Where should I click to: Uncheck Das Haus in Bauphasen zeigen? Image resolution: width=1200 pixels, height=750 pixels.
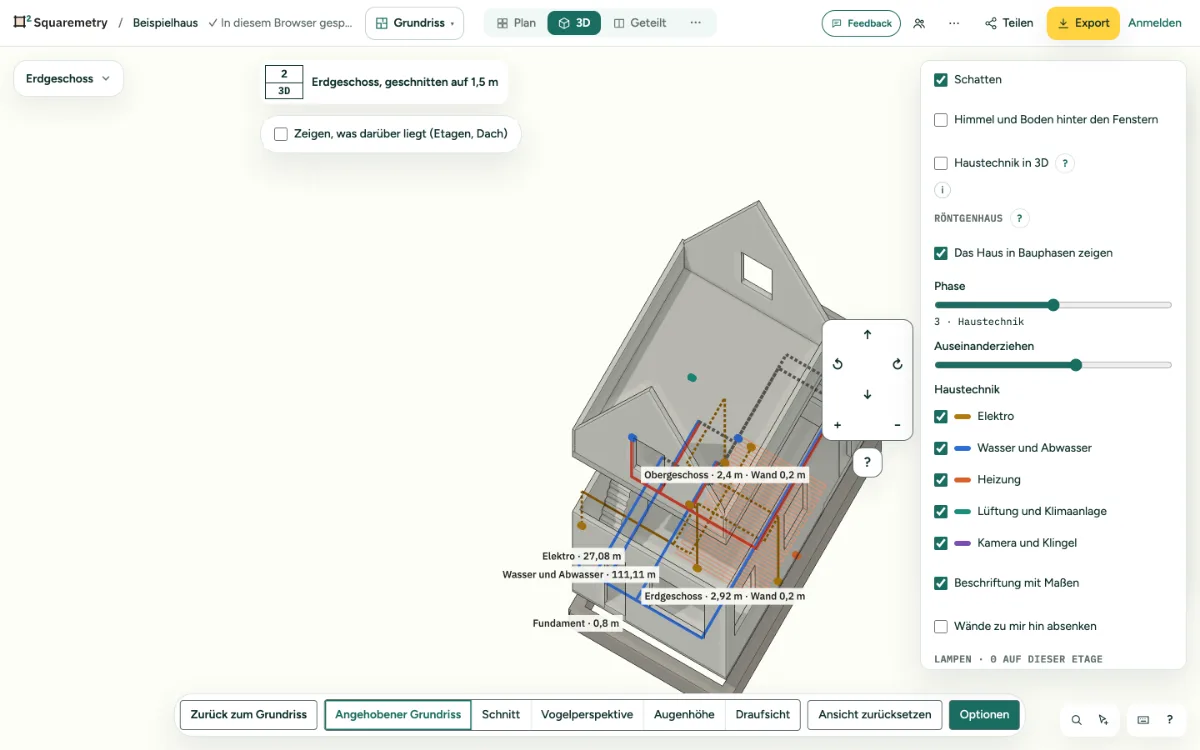(x=941, y=253)
